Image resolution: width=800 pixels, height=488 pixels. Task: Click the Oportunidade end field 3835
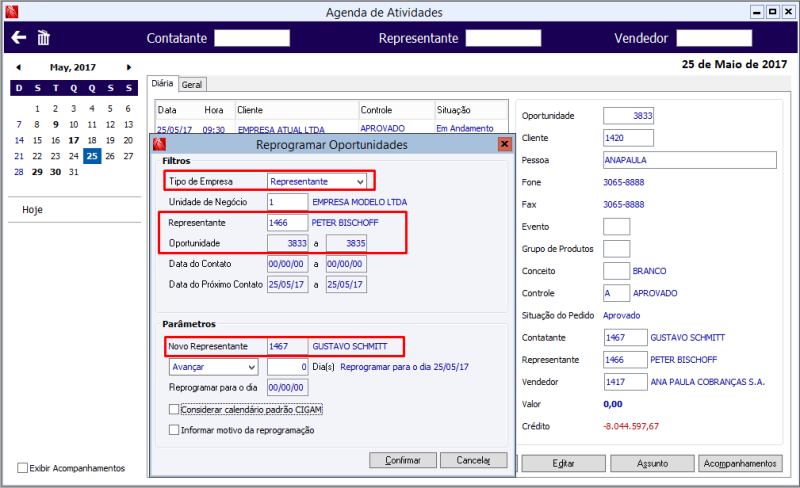click(346, 243)
